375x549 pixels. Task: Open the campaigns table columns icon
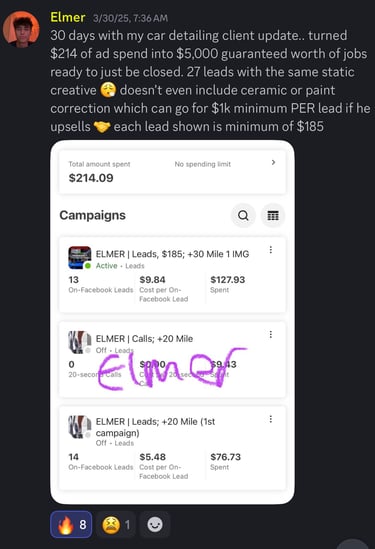tap(273, 215)
